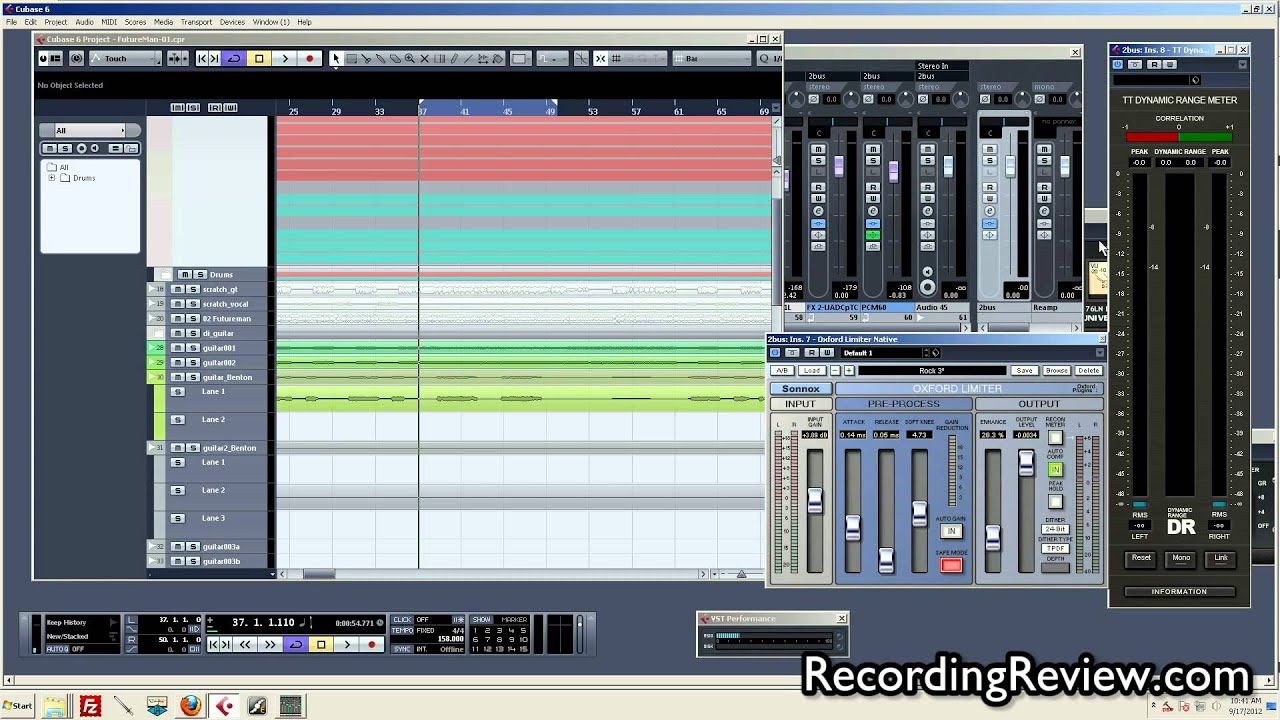Toggle Snap to zero crossing icon
The height and width of the screenshot is (720, 1280).
581,59
